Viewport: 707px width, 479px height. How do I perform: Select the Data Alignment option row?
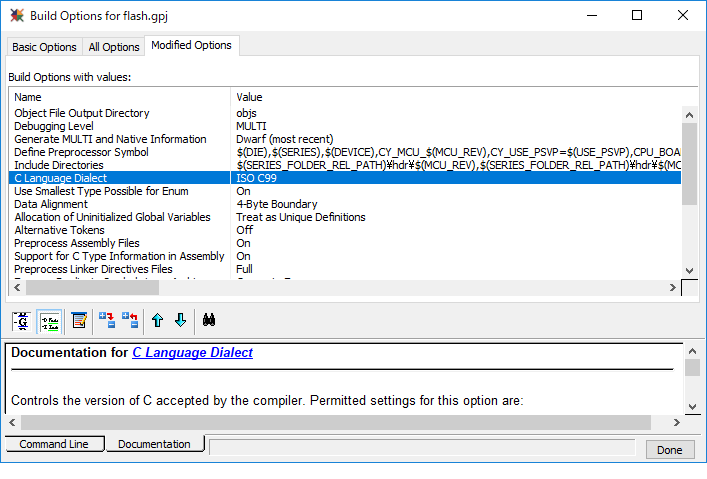coord(345,204)
